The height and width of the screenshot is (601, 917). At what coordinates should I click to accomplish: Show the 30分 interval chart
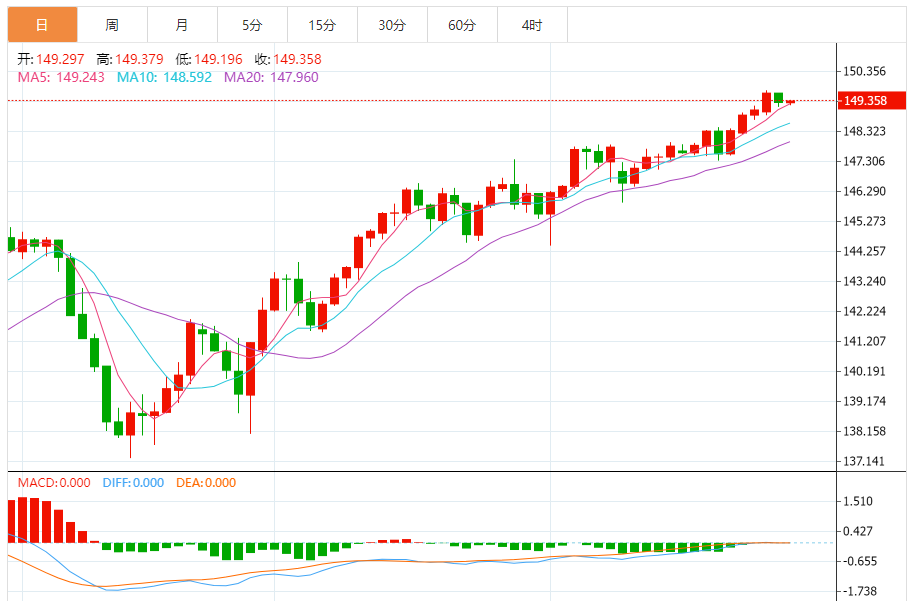tap(392, 25)
